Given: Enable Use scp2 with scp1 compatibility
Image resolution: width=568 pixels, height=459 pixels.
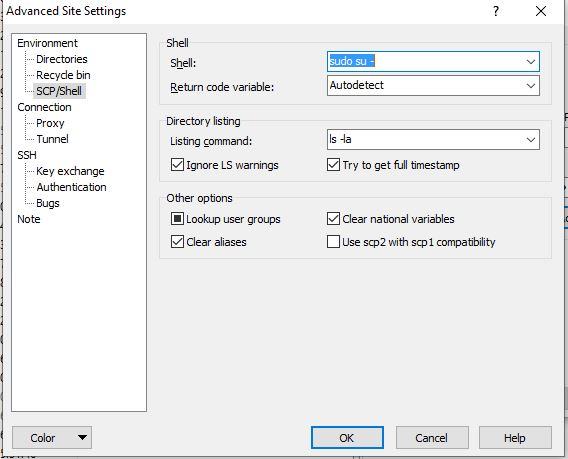Looking at the screenshot, I should coord(333,242).
